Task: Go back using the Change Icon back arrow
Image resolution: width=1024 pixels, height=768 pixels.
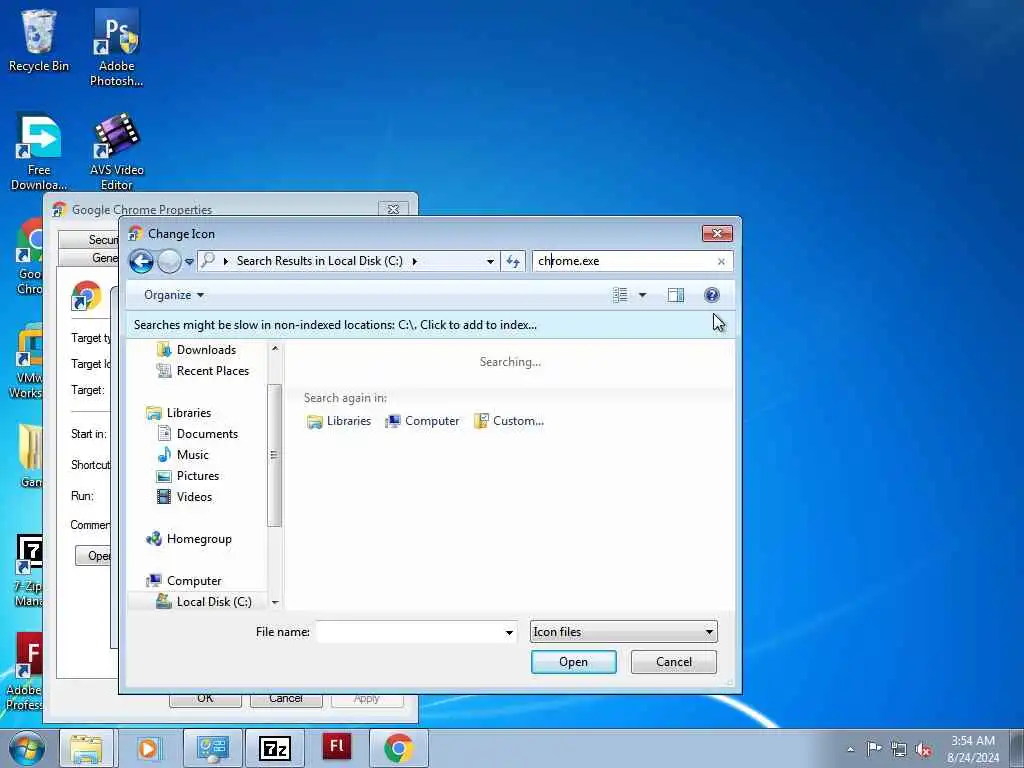Action: pyautogui.click(x=141, y=261)
